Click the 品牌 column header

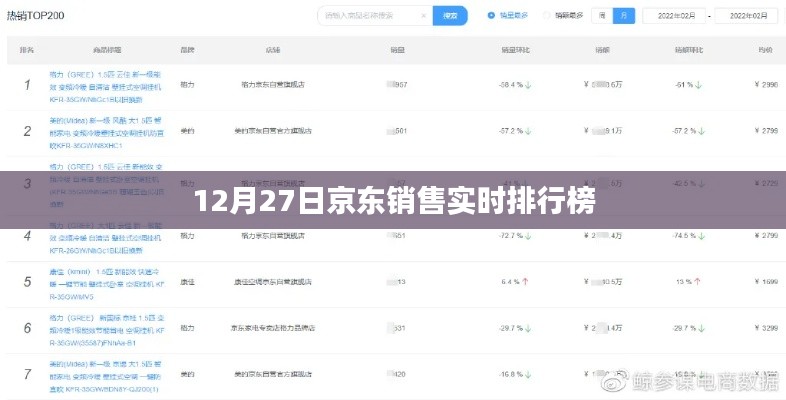pos(187,50)
